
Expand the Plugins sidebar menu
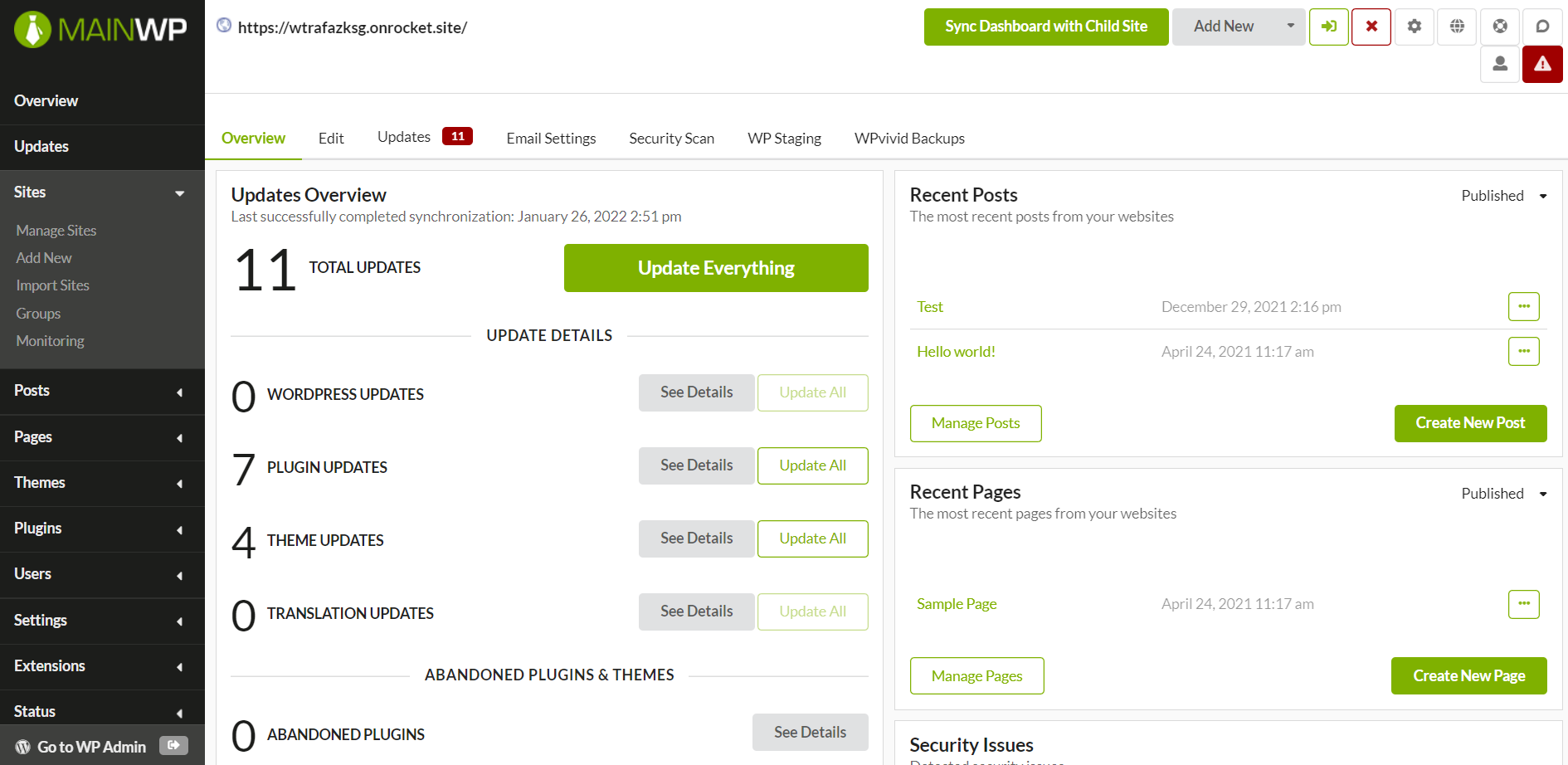pyautogui.click(x=179, y=529)
